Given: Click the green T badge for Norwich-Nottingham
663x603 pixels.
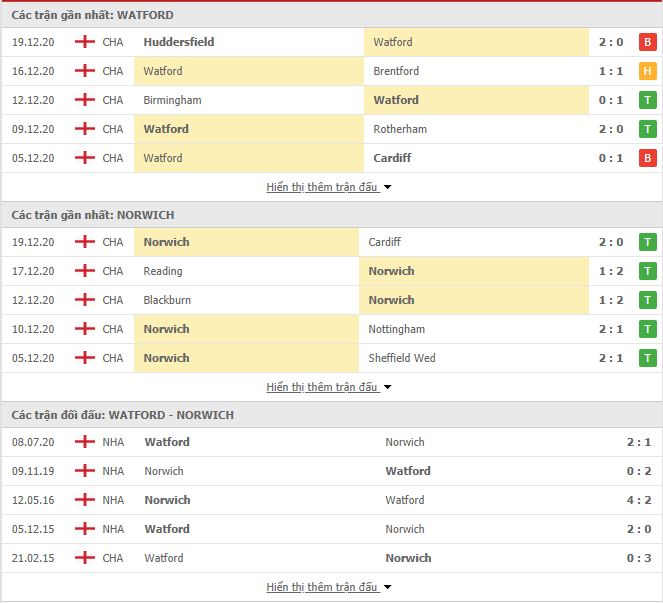Looking at the screenshot, I should point(647,329).
